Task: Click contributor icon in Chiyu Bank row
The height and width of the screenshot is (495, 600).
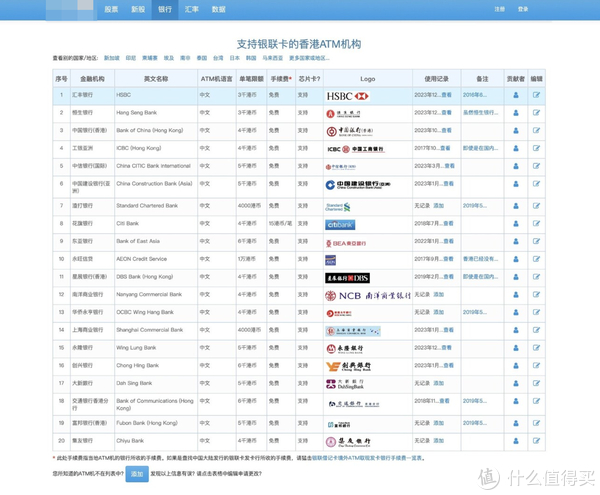Action: [516, 438]
